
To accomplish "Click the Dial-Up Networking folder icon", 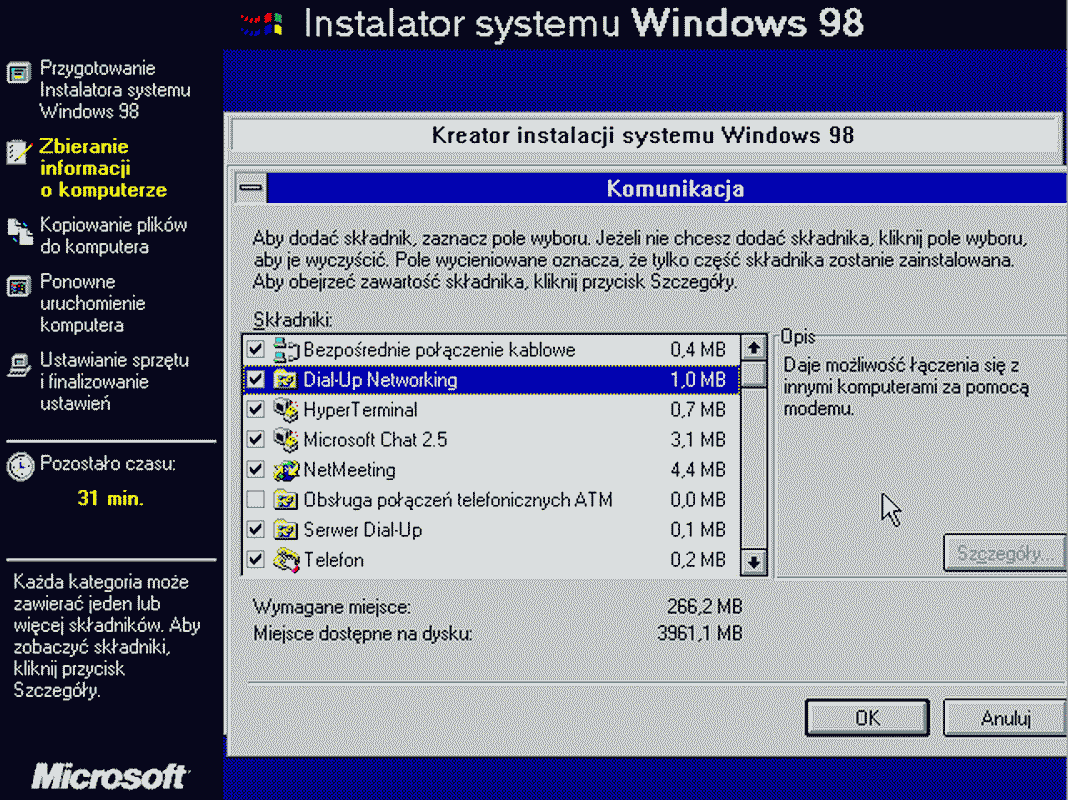I will pyautogui.click(x=285, y=379).
